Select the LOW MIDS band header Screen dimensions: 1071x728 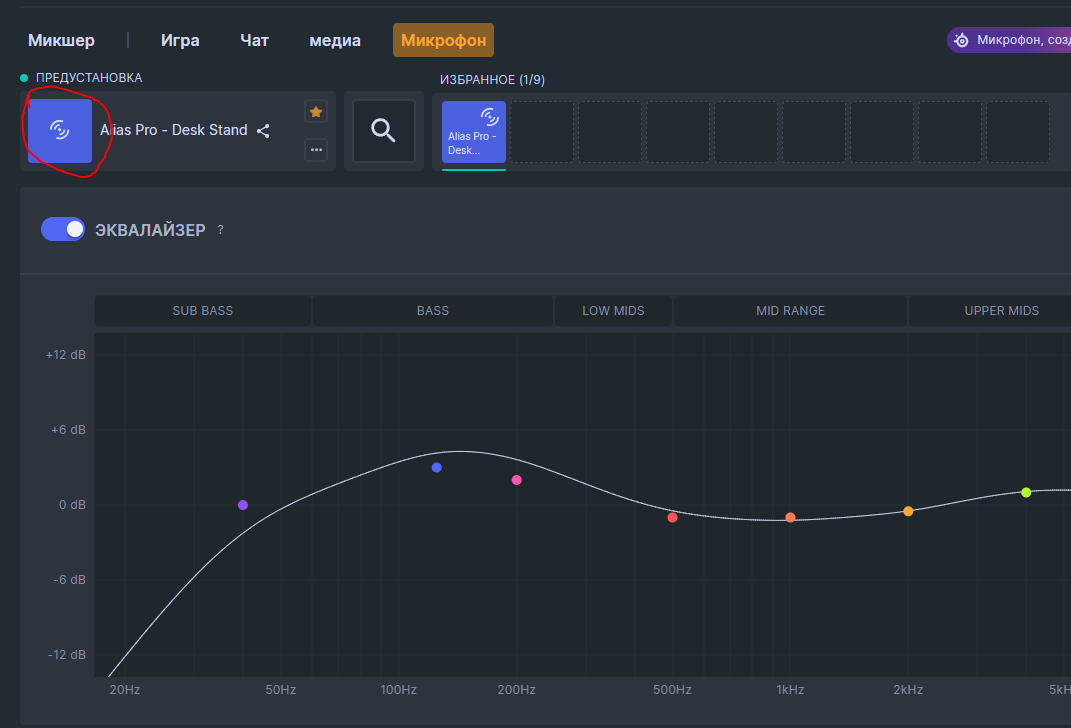[613, 311]
